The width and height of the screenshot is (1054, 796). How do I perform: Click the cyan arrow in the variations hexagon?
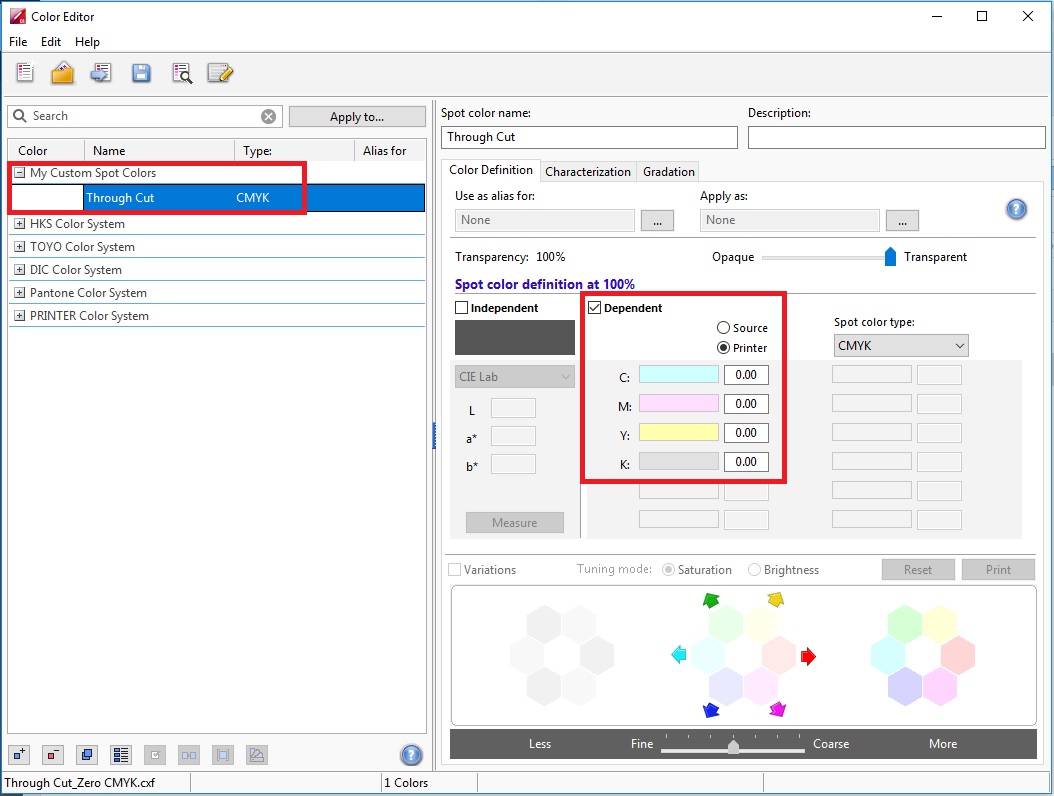pyautogui.click(x=679, y=654)
